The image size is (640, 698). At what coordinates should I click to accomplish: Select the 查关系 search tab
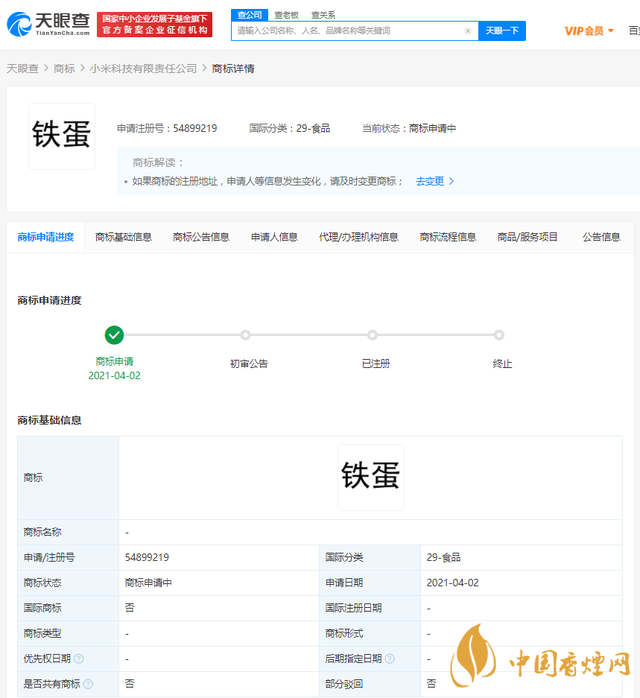(x=323, y=15)
